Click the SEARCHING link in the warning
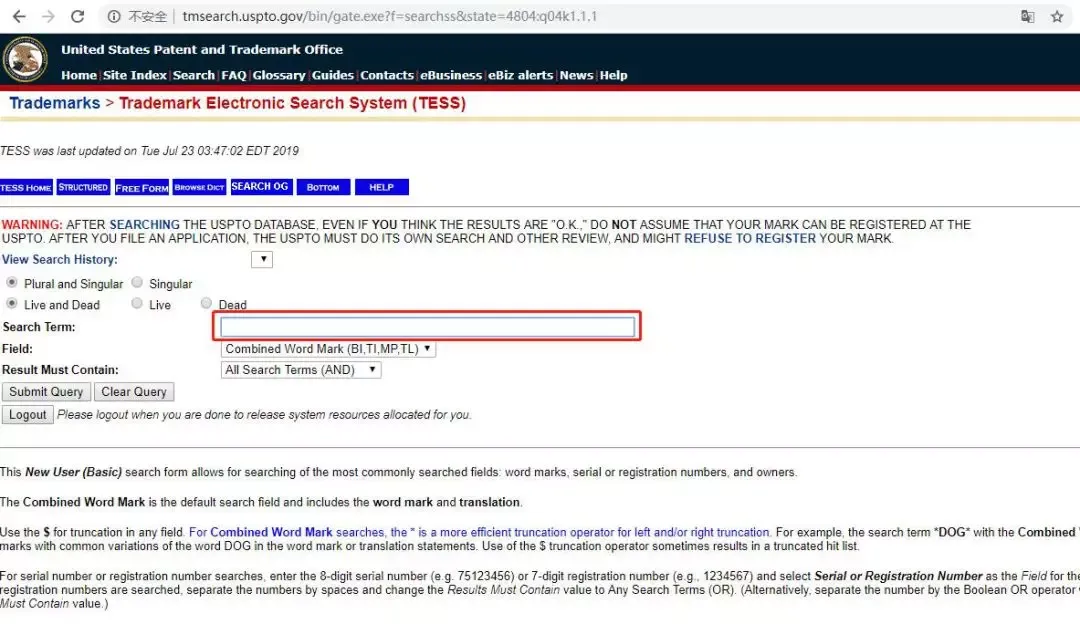The height and width of the screenshot is (624, 1080). (145, 225)
